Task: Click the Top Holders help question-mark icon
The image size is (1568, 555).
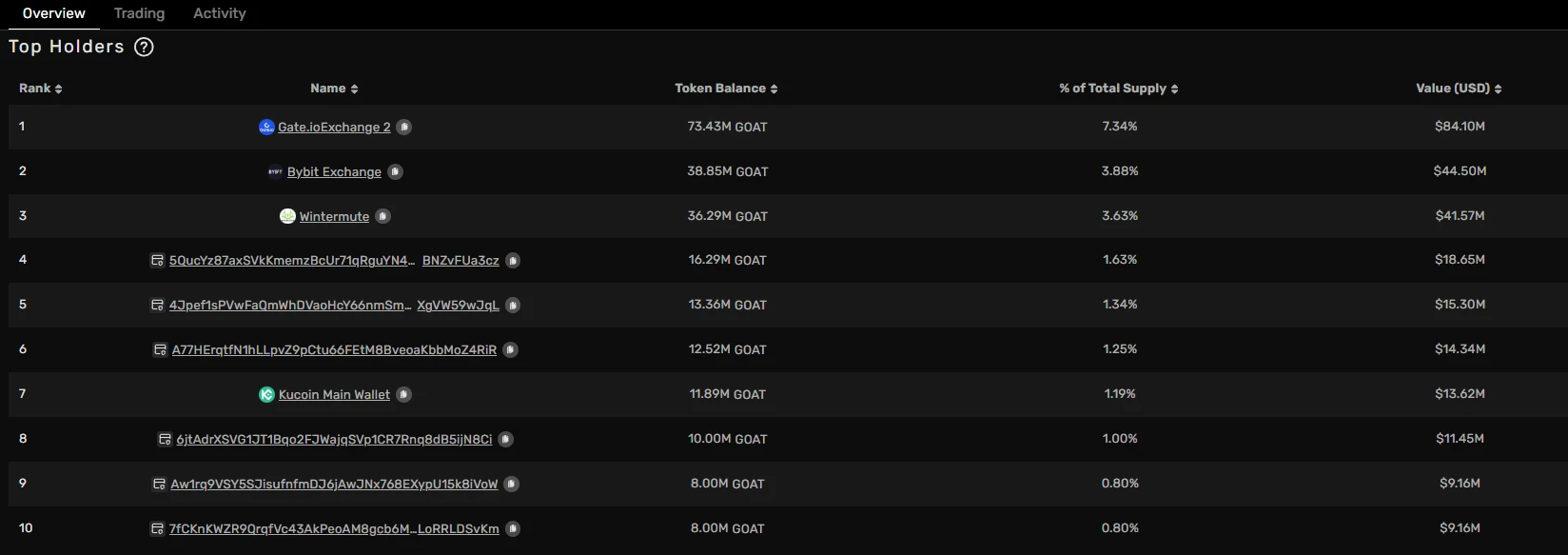Action: [144, 47]
